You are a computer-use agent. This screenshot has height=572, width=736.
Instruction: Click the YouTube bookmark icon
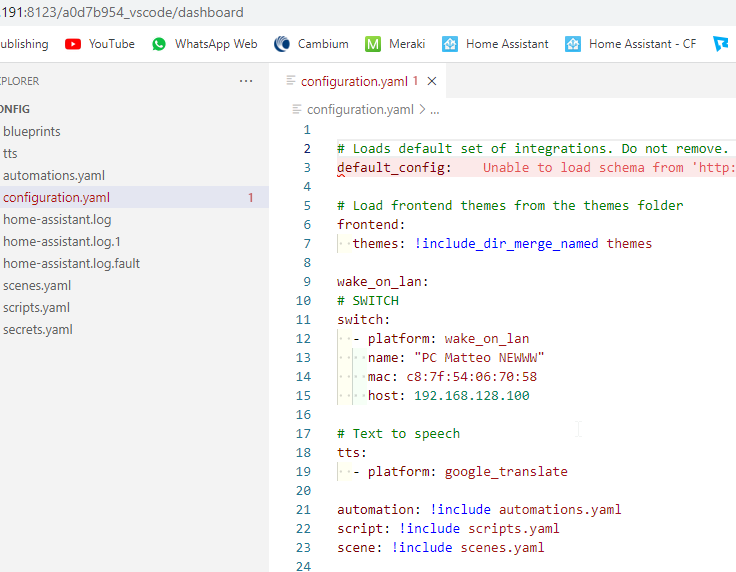[72, 44]
